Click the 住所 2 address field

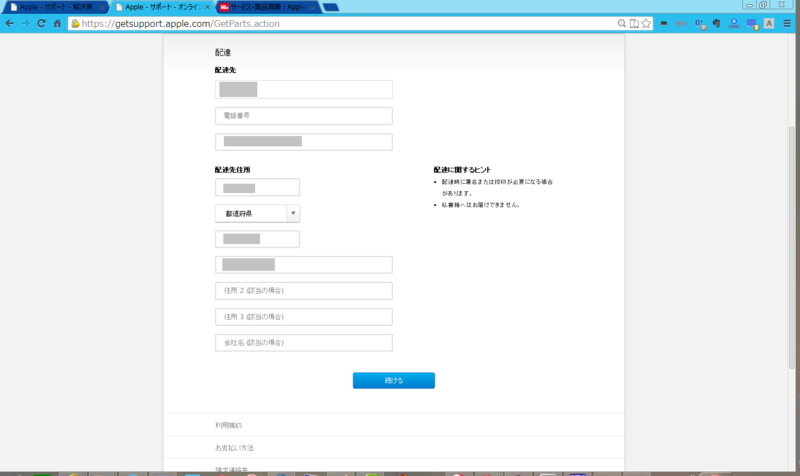(x=304, y=291)
